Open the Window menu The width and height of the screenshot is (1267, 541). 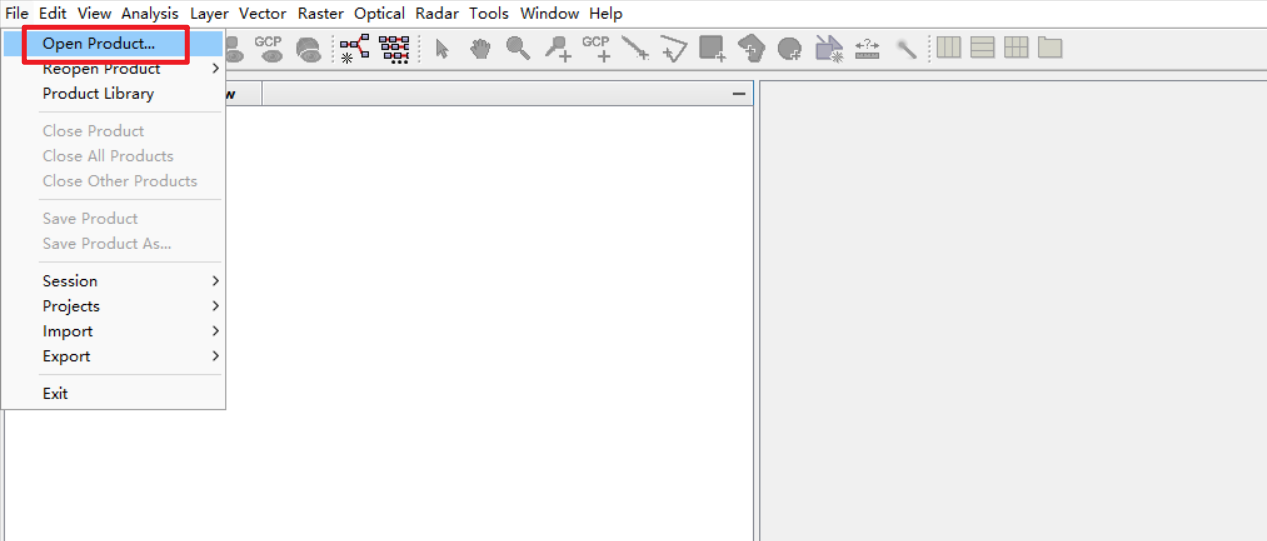pyautogui.click(x=550, y=13)
